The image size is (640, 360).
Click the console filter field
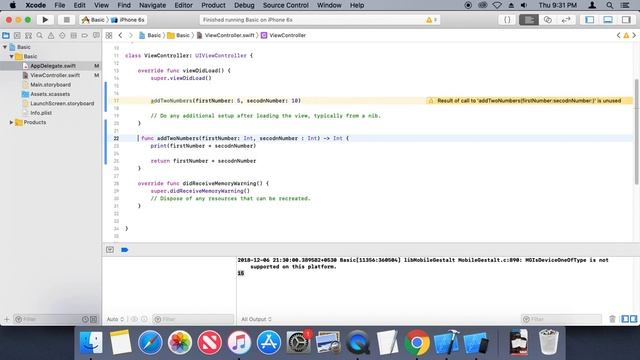pyautogui.click(x=562, y=319)
